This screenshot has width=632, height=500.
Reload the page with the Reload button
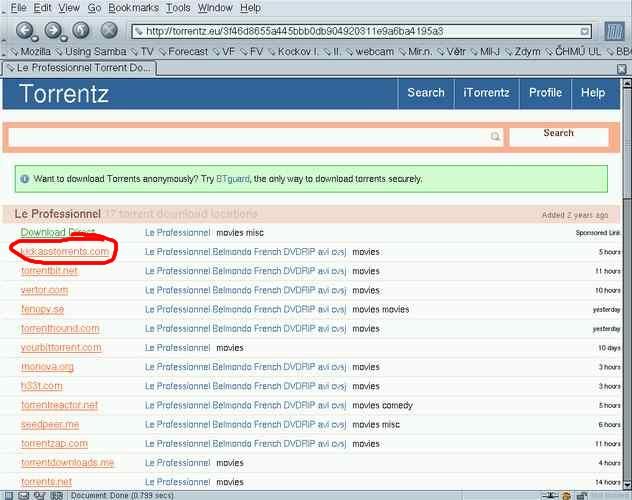click(81, 30)
